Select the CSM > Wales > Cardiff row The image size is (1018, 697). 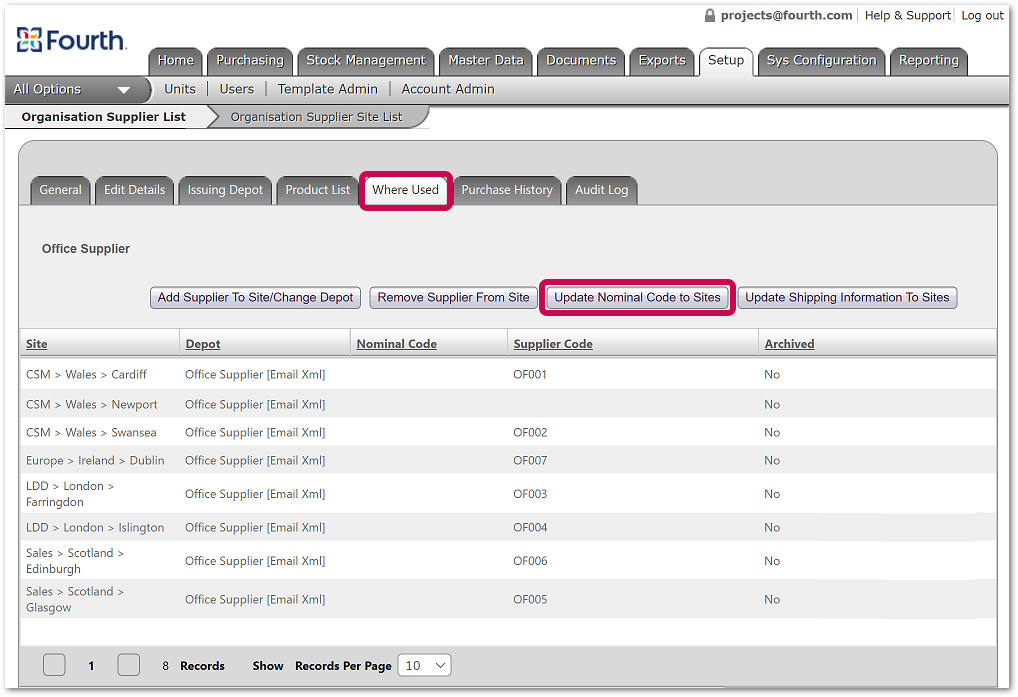508,374
